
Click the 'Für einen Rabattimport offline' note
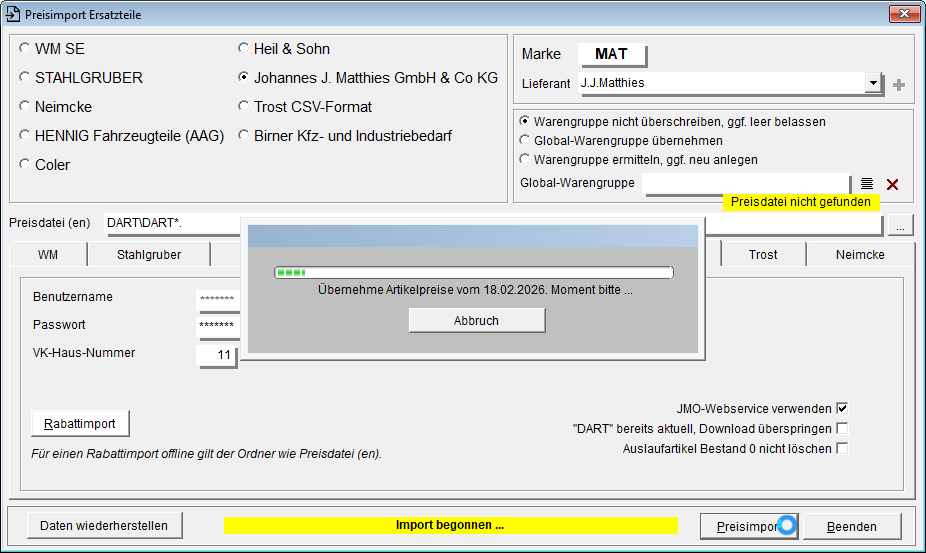pos(207,454)
